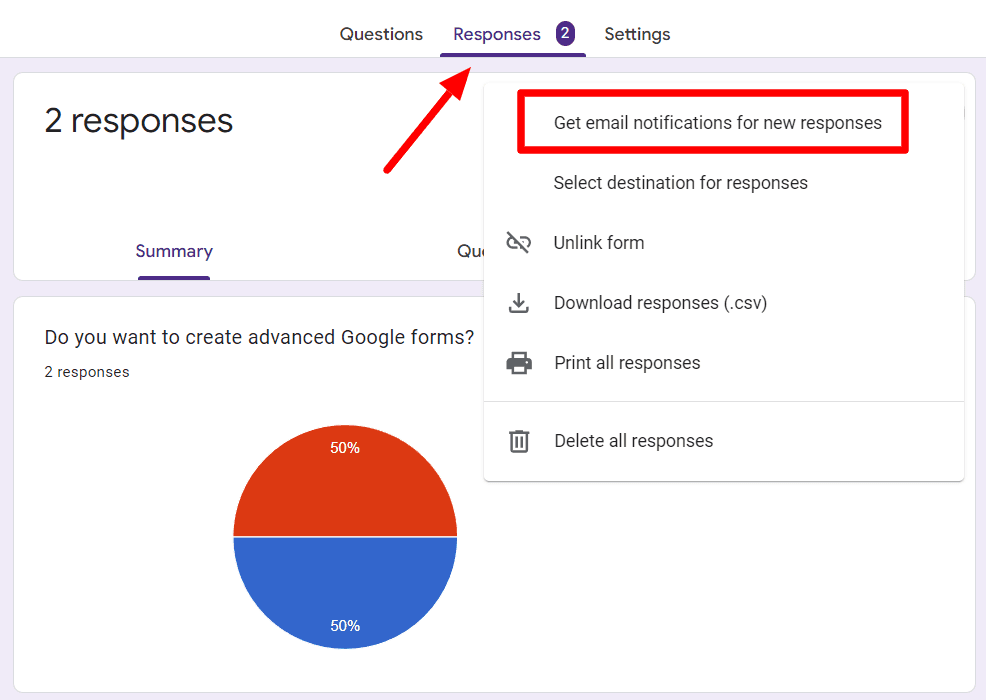Select Print all responses
Viewport: 986px width, 700px height.
627,363
